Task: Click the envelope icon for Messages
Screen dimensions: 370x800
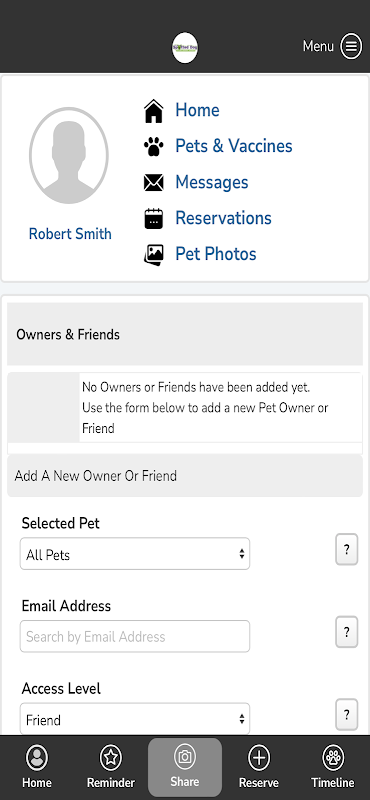Action: 154,183
